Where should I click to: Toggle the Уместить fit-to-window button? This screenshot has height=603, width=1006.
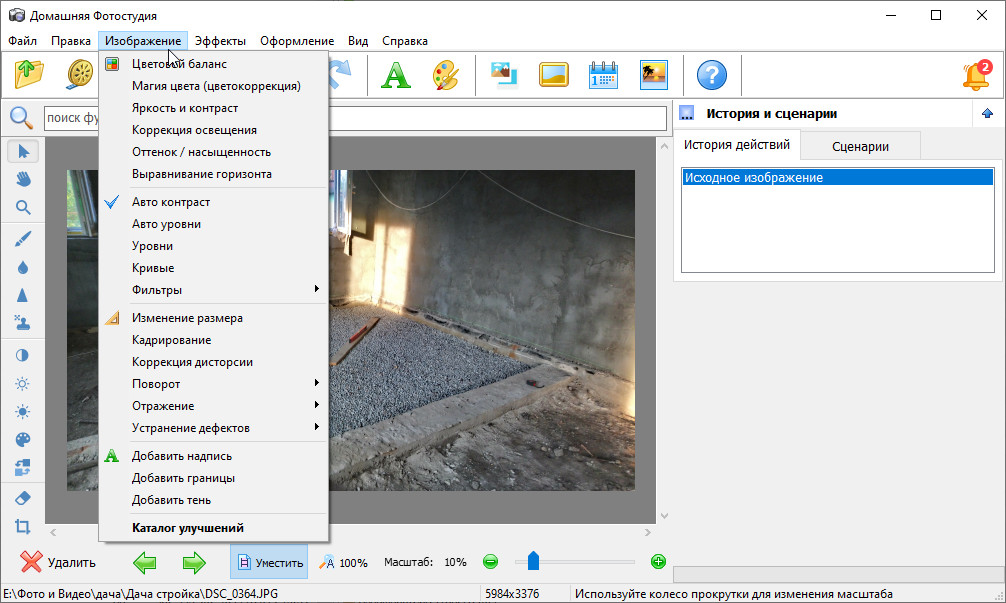[x=269, y=562]
